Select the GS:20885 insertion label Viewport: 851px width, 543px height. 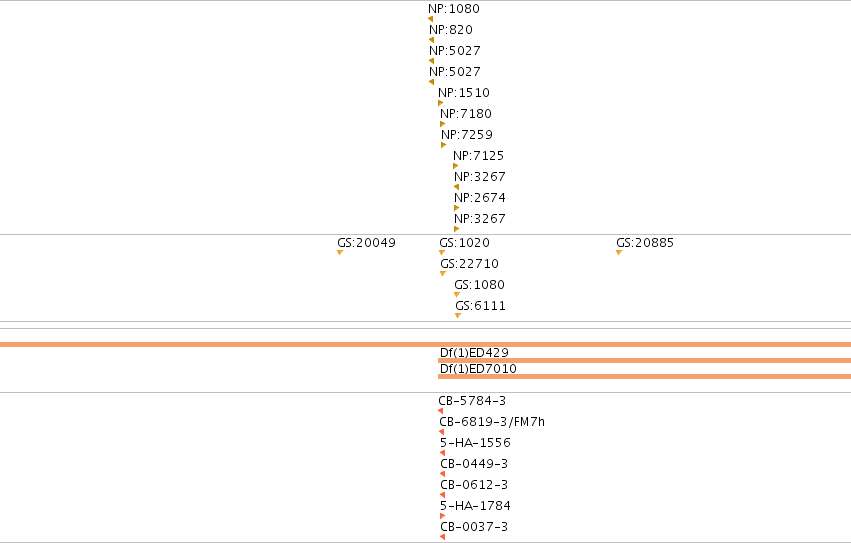click(x=645, y=243)
